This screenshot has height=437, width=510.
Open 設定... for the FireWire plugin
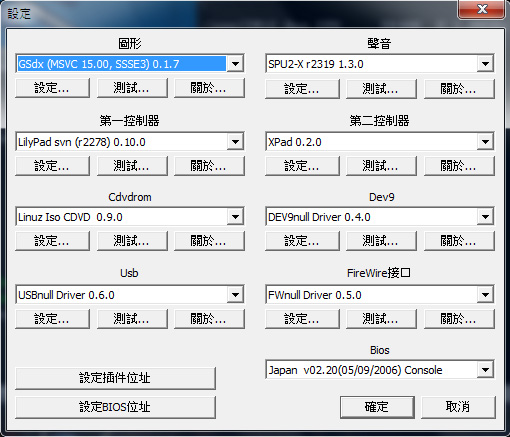tap(302, 319)
